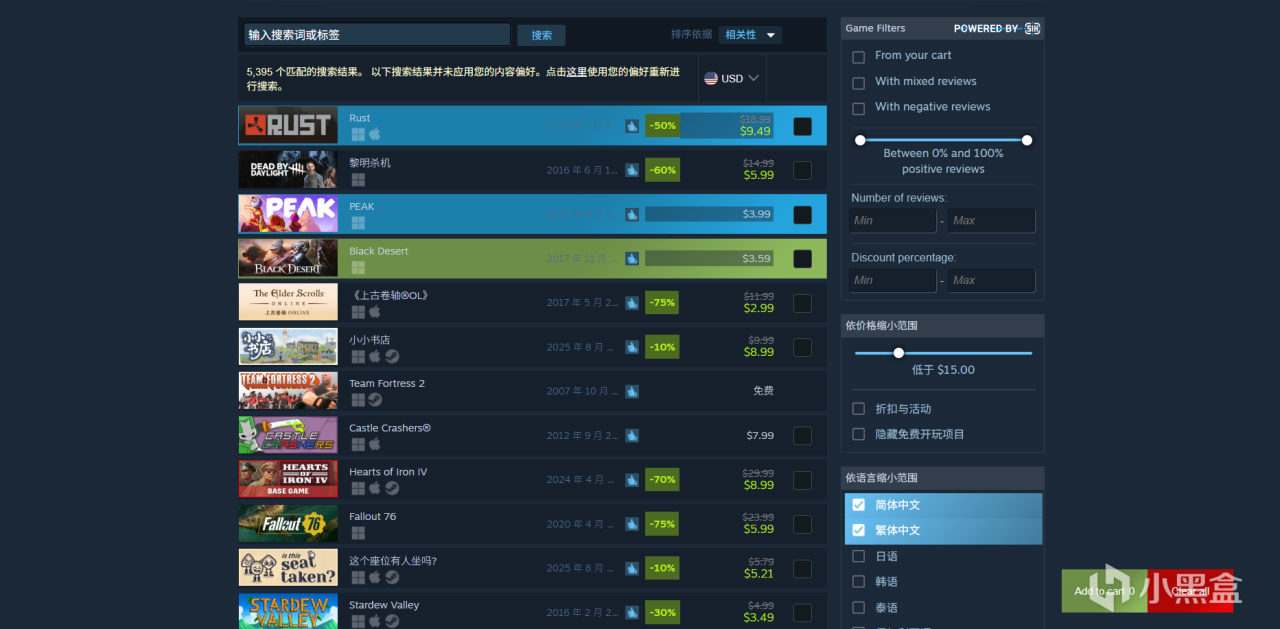Click the review icon for Team Fortress 2

click(x=632, y=391)
